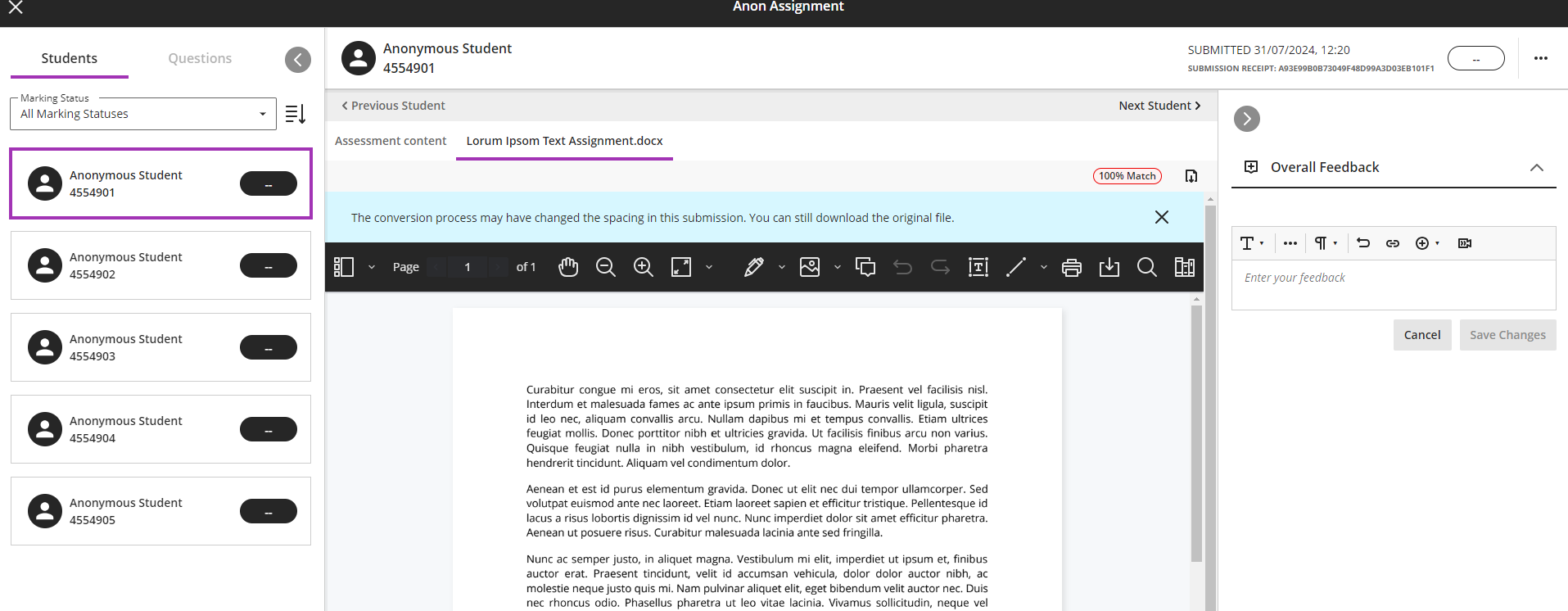Open text style dropdown in feedback editor
The width and height of the screenshot is (1568, 611).
[x=1252, y=243]
